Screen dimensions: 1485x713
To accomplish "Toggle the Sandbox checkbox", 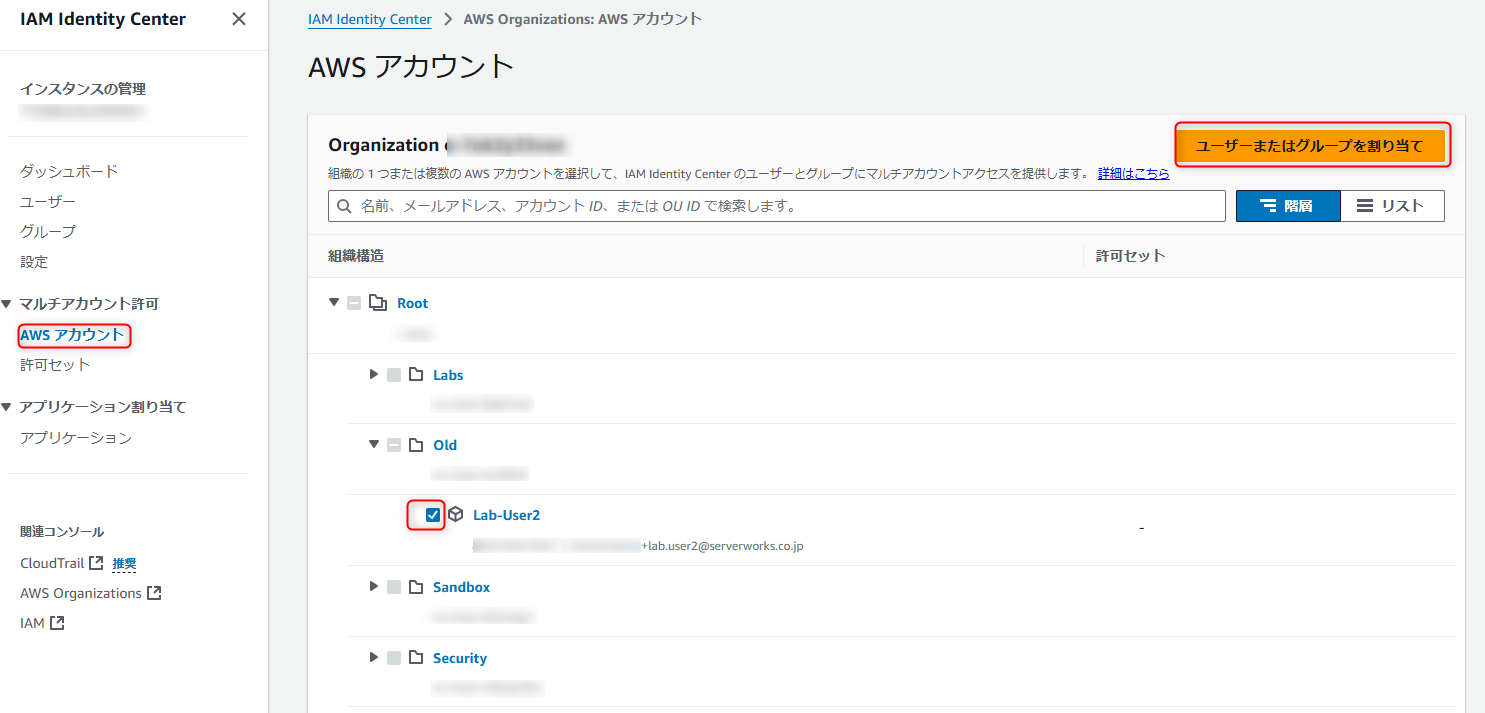I will (x=394, y=587).
